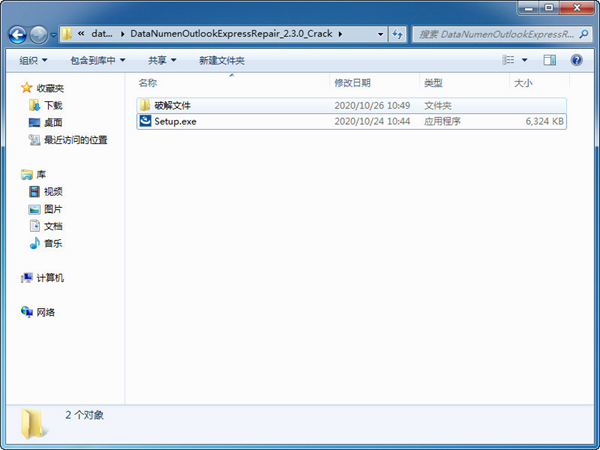Create a folder with 新建文件夹
The width and height of the screenshot is (600, 450).
click(x=222, y=60)
